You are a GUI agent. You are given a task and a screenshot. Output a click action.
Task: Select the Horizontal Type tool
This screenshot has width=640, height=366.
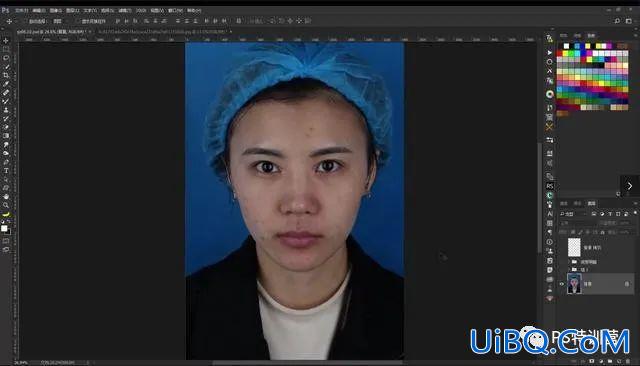pos(6,171)
